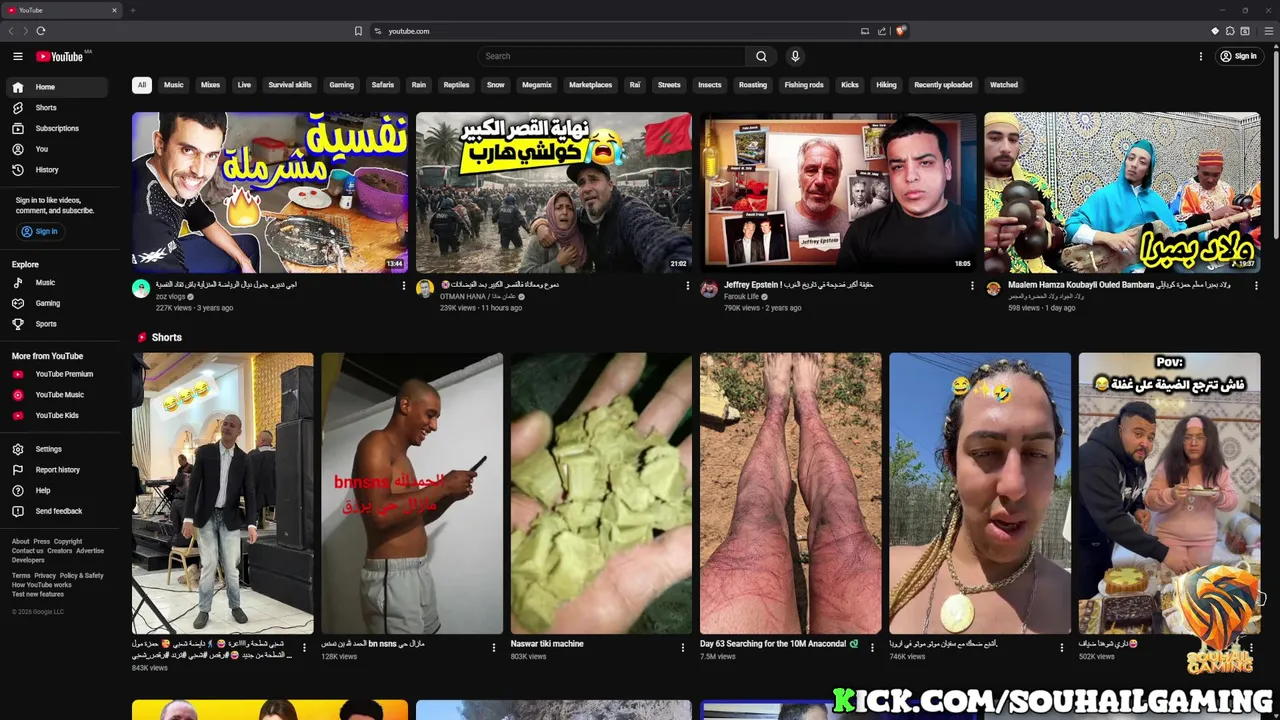1280x720 pixels.
Task: Open options for Day 63 Anaconda short
Action: coord(872,647)
